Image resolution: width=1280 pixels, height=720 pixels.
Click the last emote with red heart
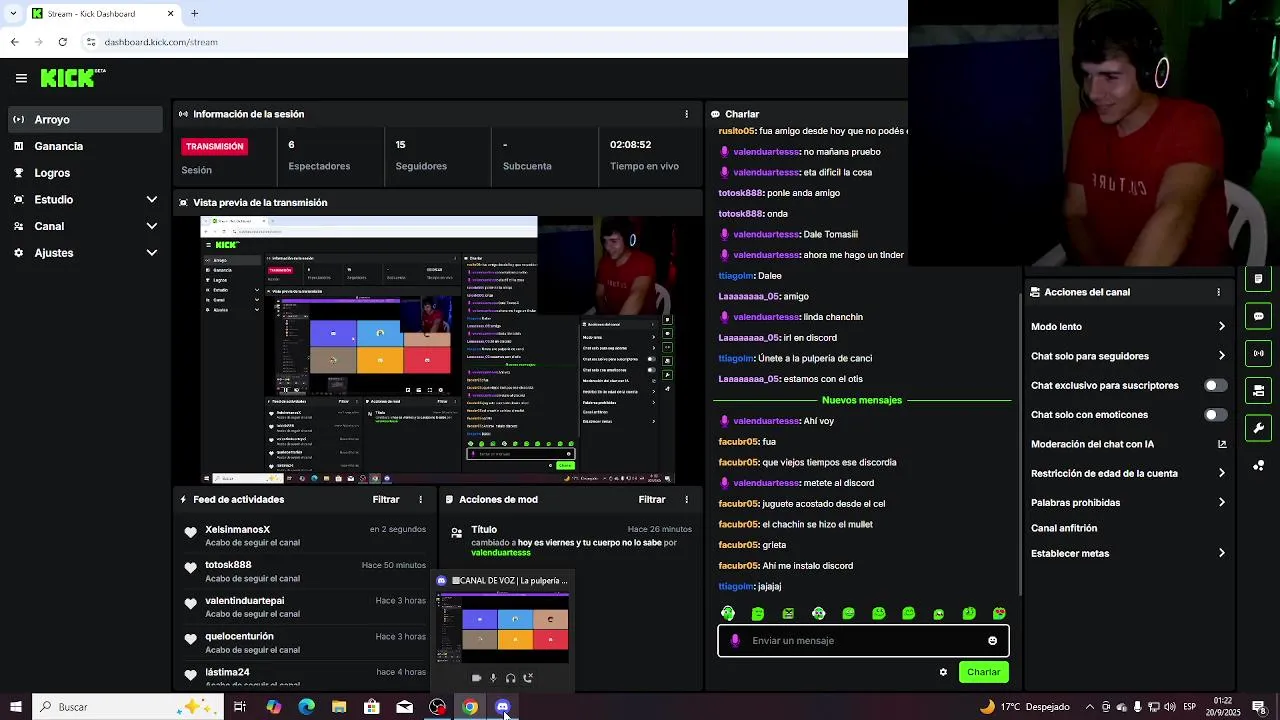999,613
